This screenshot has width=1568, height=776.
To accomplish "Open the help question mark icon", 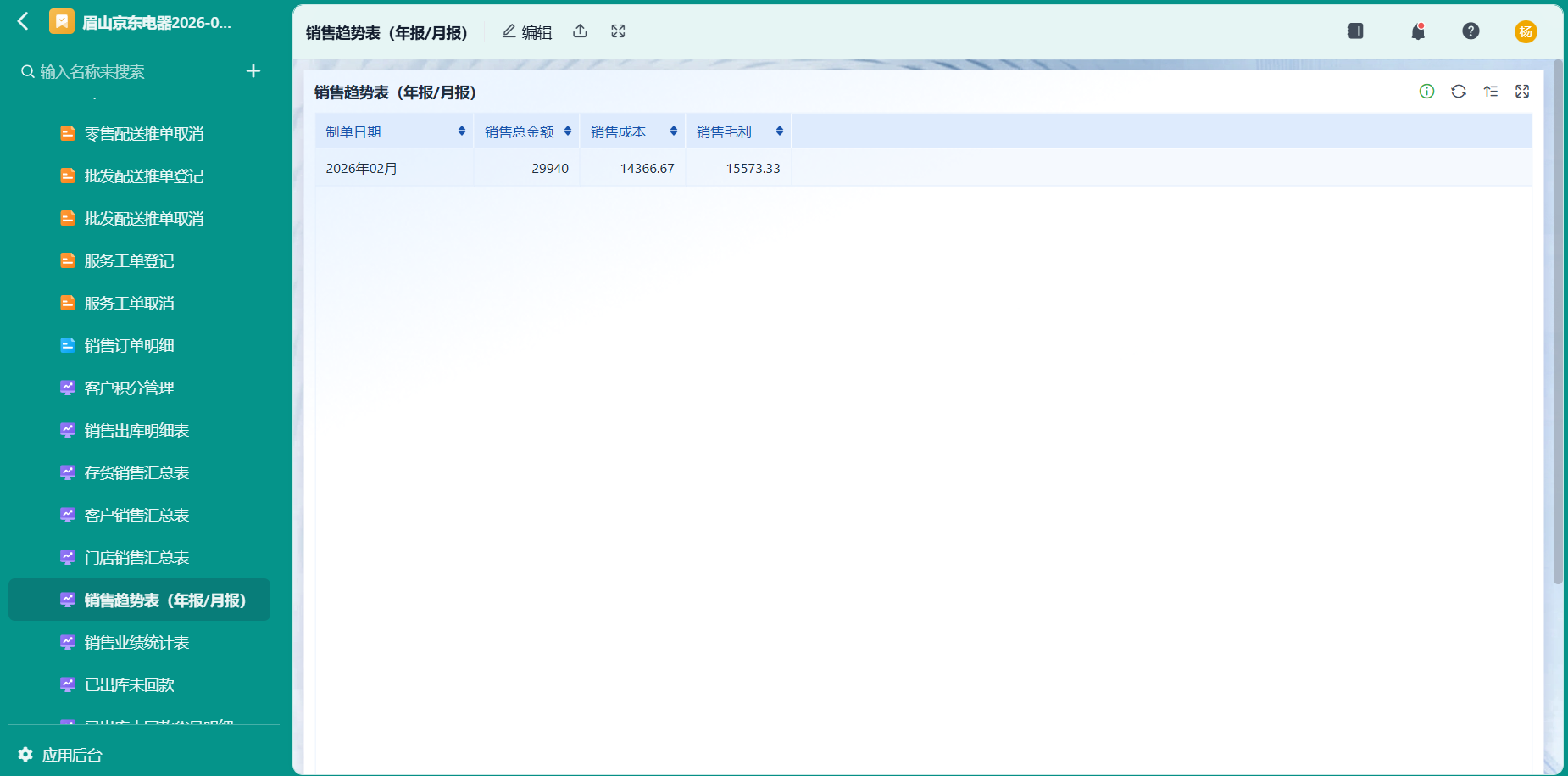I will pos(1471,31).
